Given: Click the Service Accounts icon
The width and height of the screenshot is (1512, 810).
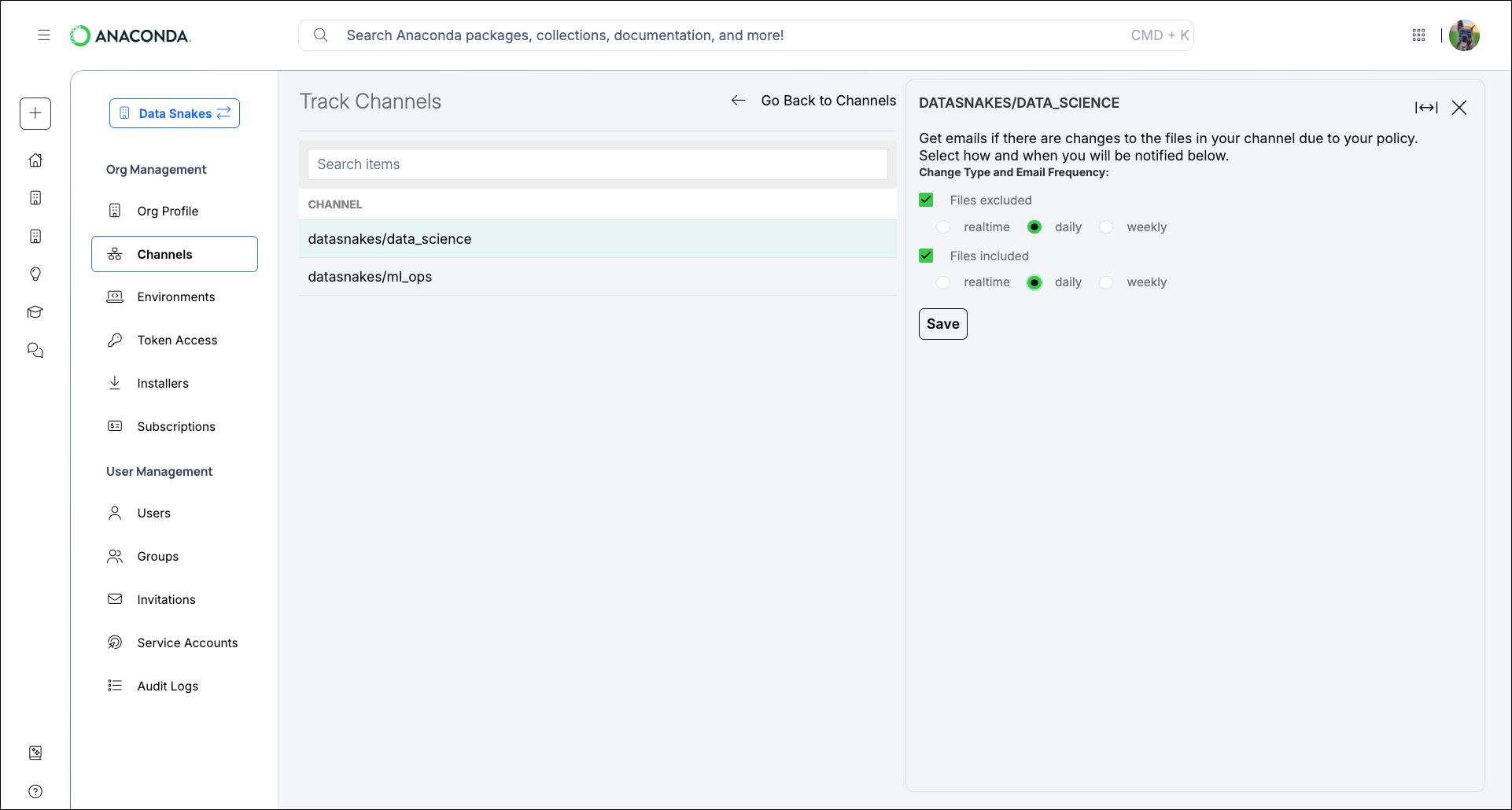Looking at the screenshot, I should pyautogui.click(x=115, y=642).
